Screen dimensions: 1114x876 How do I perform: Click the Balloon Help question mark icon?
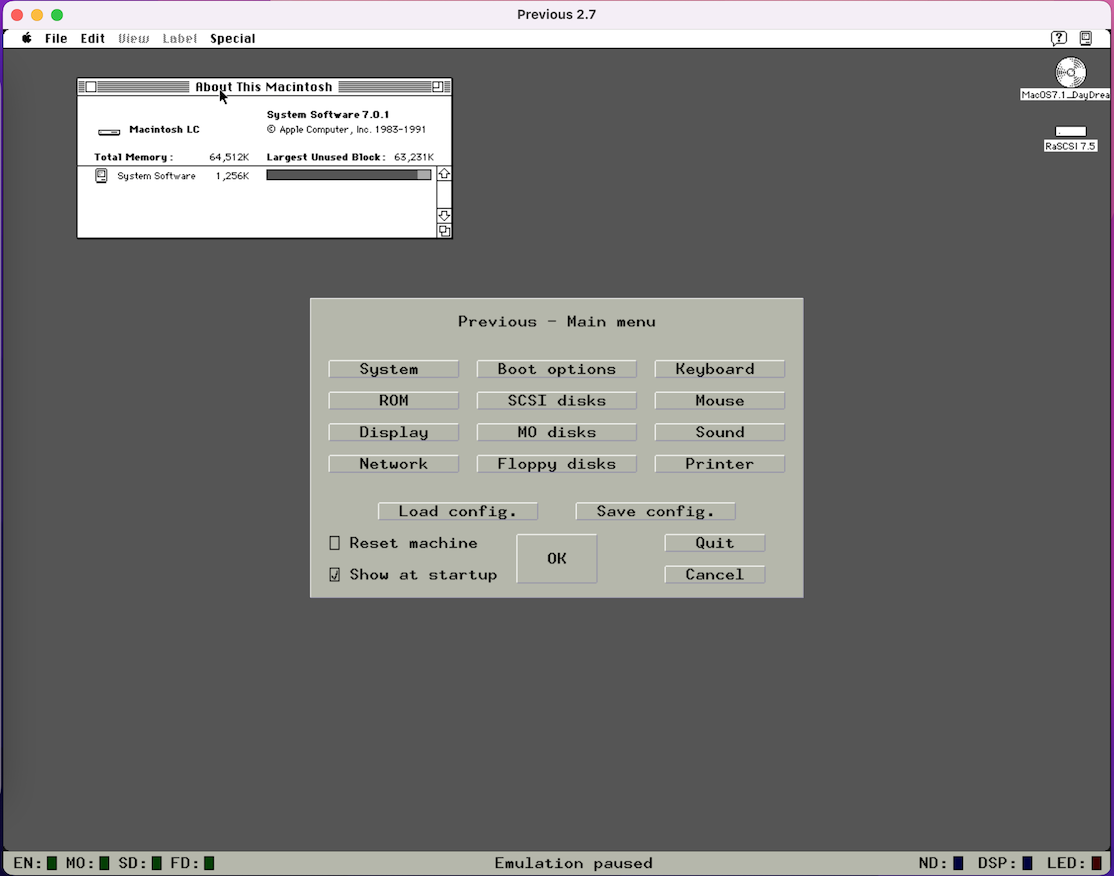pos(1058,38)
